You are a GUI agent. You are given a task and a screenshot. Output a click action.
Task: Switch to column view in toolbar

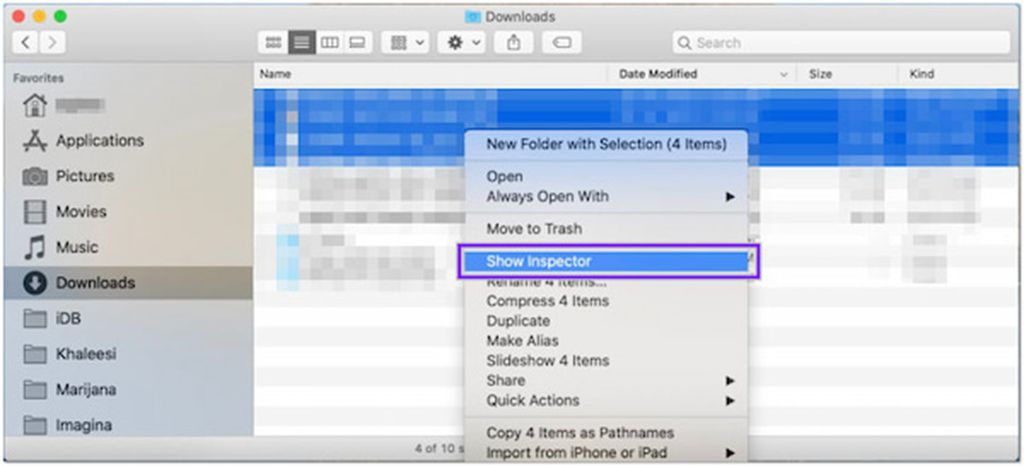(x=329, y=43)
